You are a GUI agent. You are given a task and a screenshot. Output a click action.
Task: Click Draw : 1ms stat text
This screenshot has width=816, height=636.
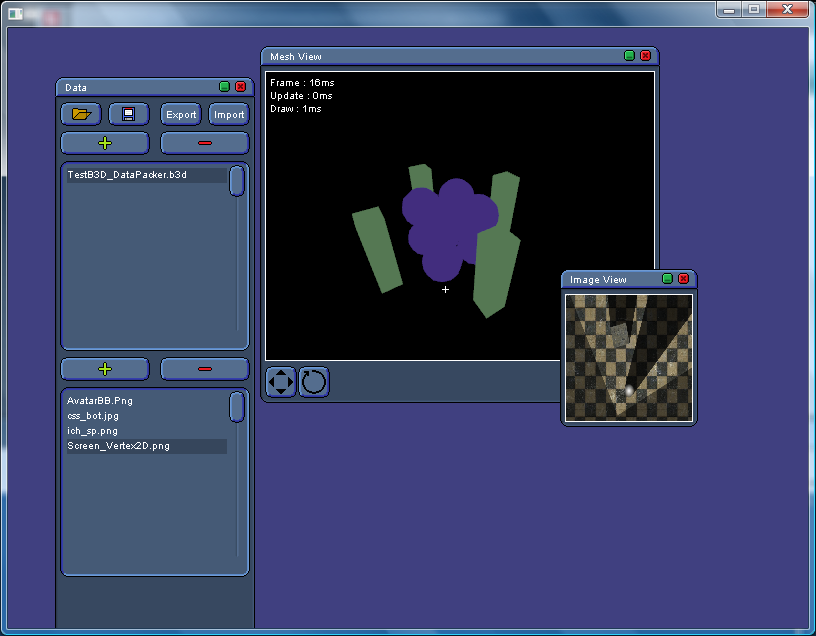296,109
